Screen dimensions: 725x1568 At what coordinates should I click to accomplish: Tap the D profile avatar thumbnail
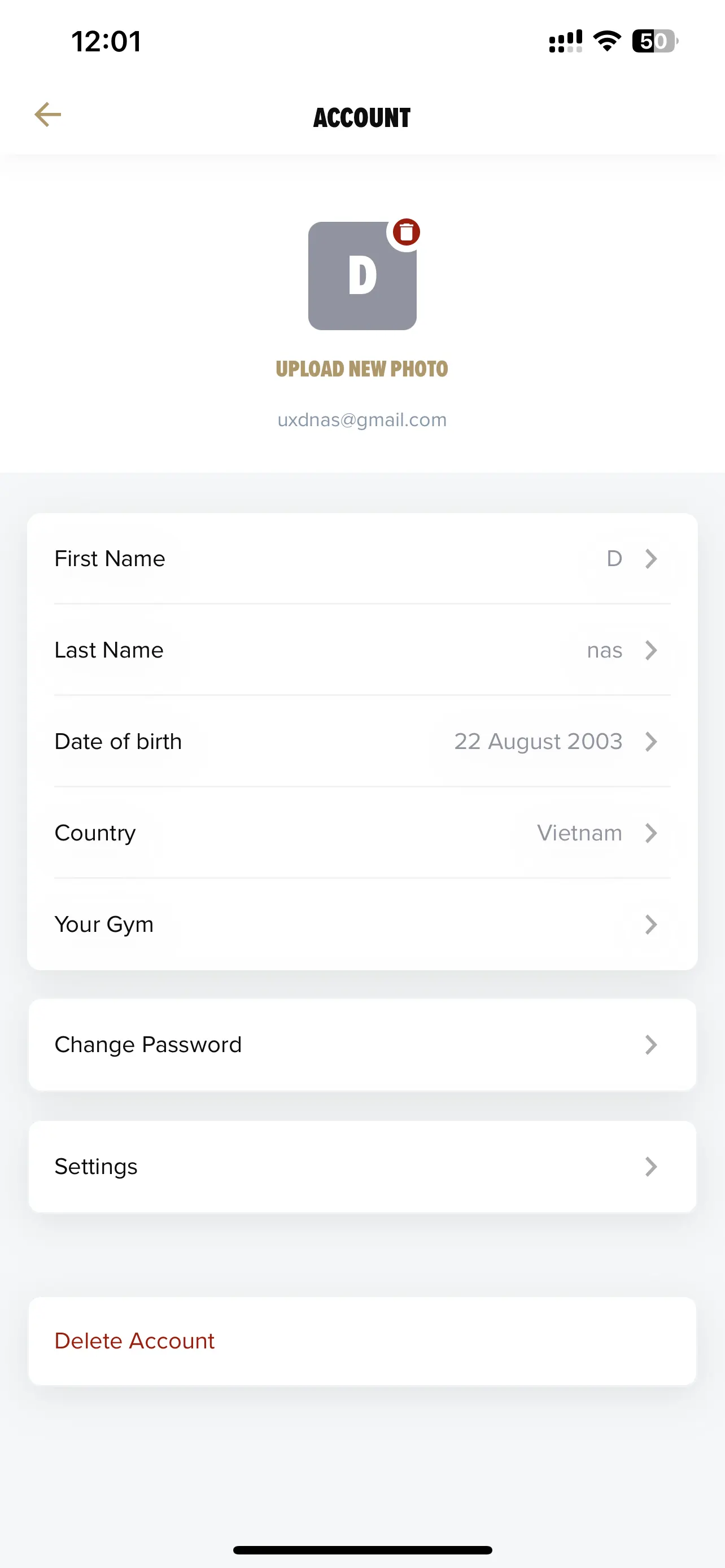(x=362, y=276)
